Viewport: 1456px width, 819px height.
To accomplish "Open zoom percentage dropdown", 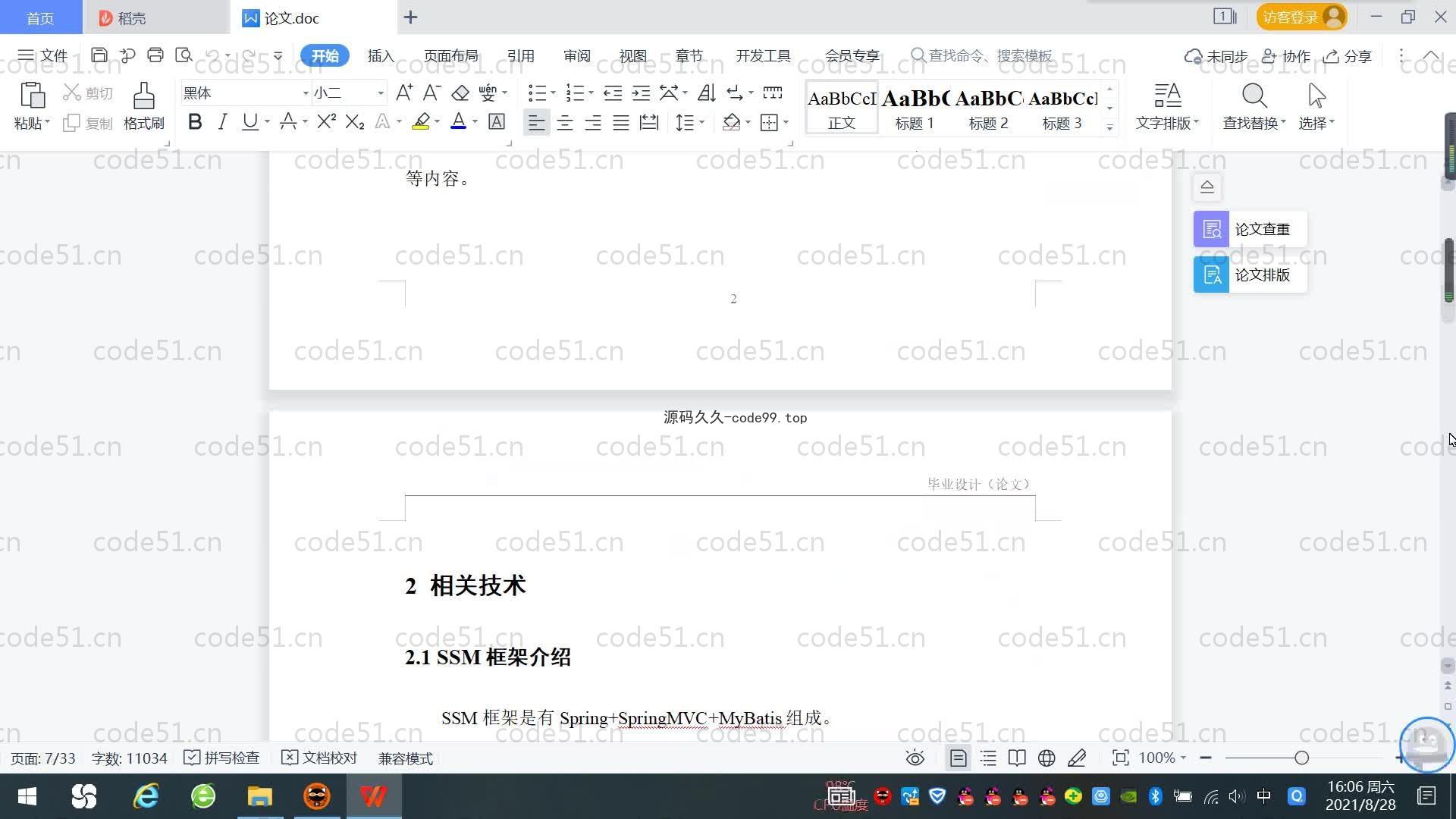I will coord(1183,758).
